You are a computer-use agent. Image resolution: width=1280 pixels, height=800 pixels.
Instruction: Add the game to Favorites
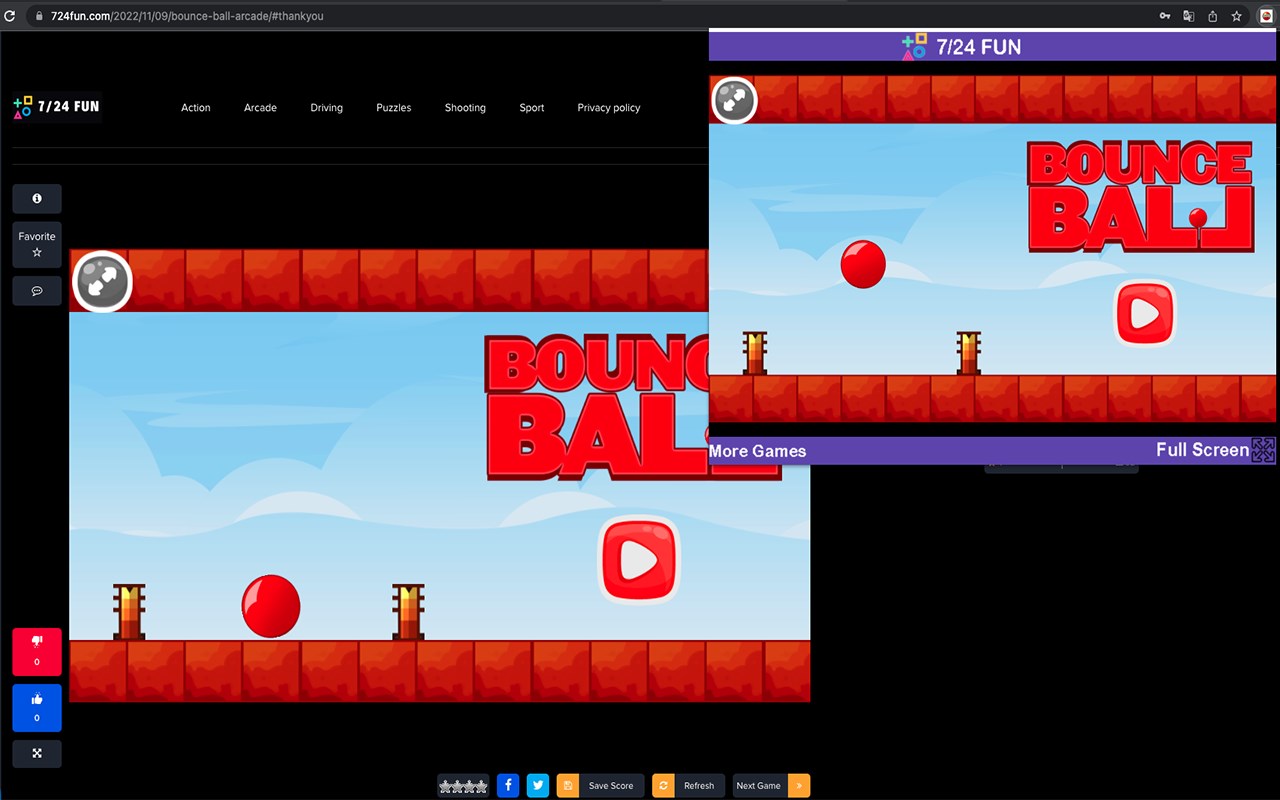coord(37,244)
